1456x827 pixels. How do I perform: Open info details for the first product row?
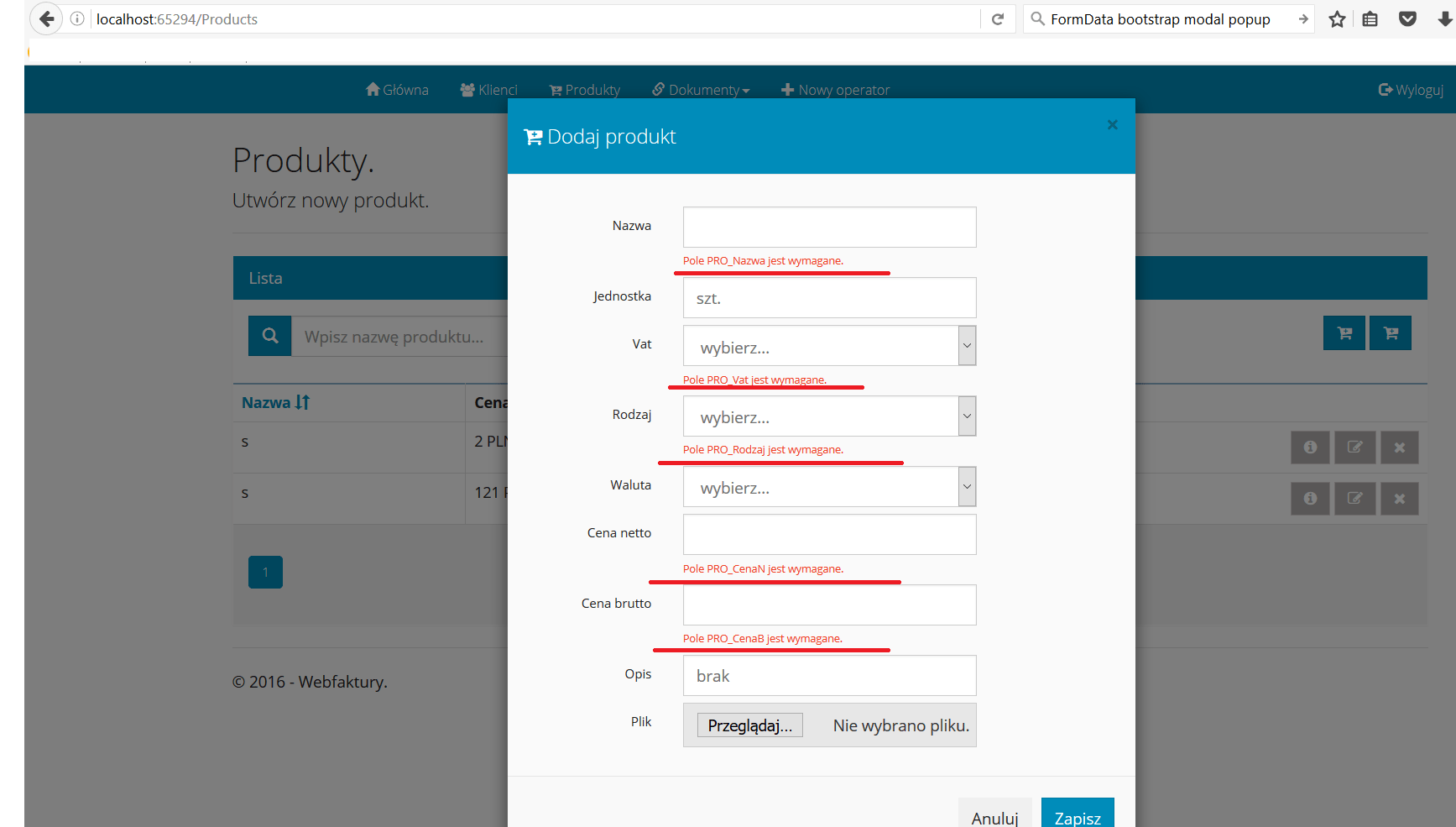tap(1310, 448)
